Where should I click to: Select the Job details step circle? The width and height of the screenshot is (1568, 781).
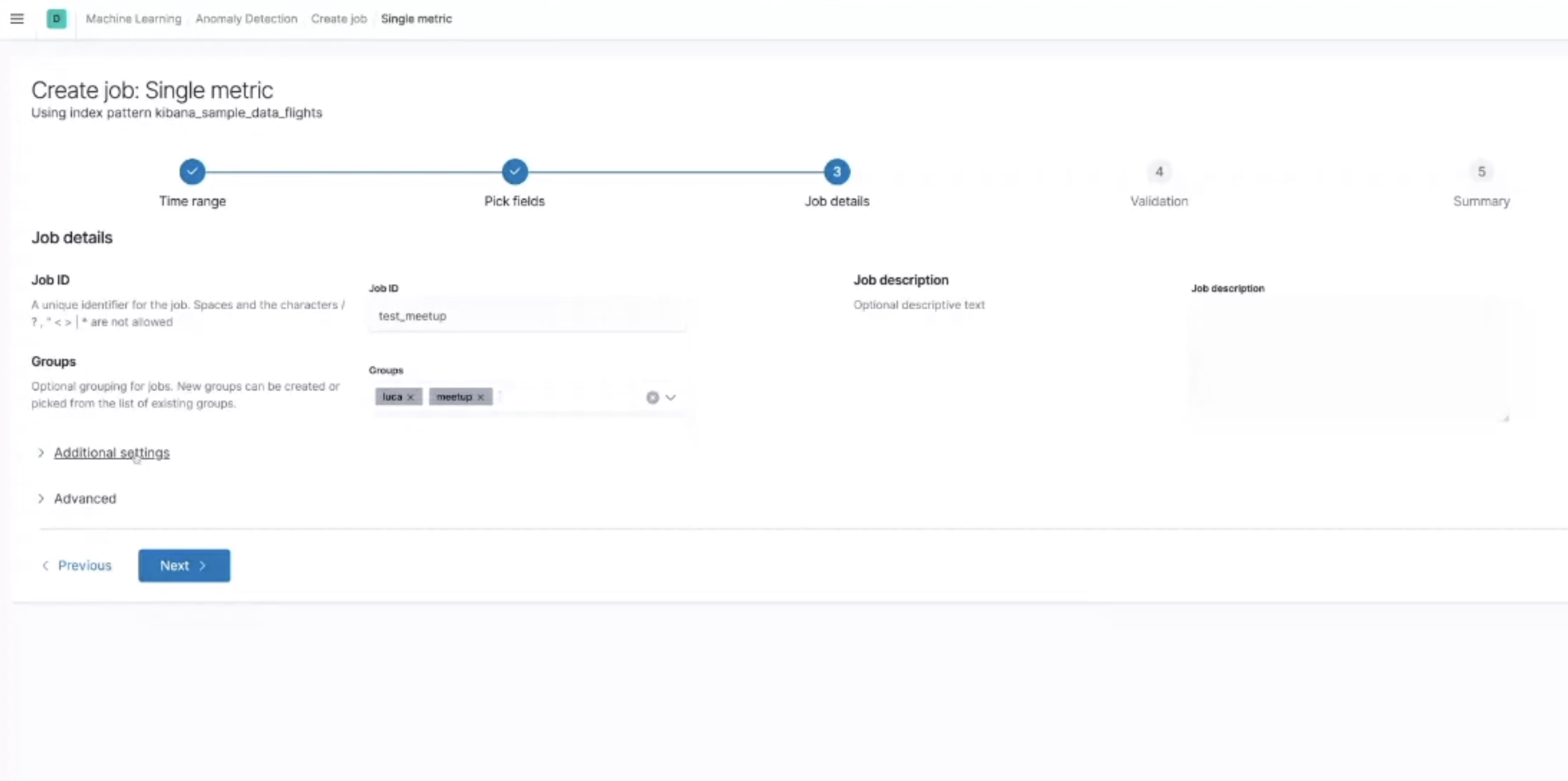837,171
